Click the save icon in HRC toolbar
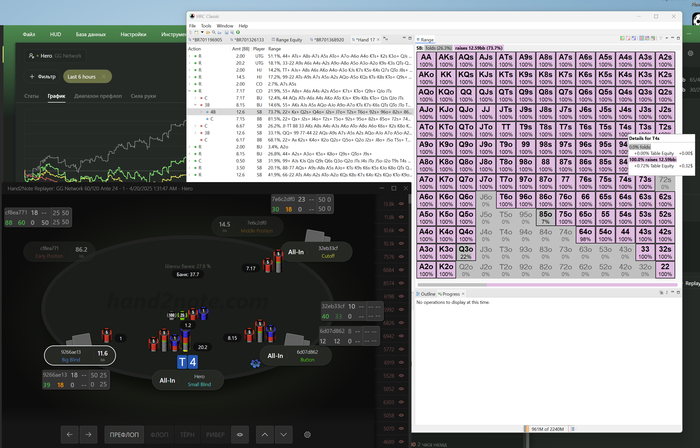Viewport: 700px width, 448px height. [x=226, y=33]
